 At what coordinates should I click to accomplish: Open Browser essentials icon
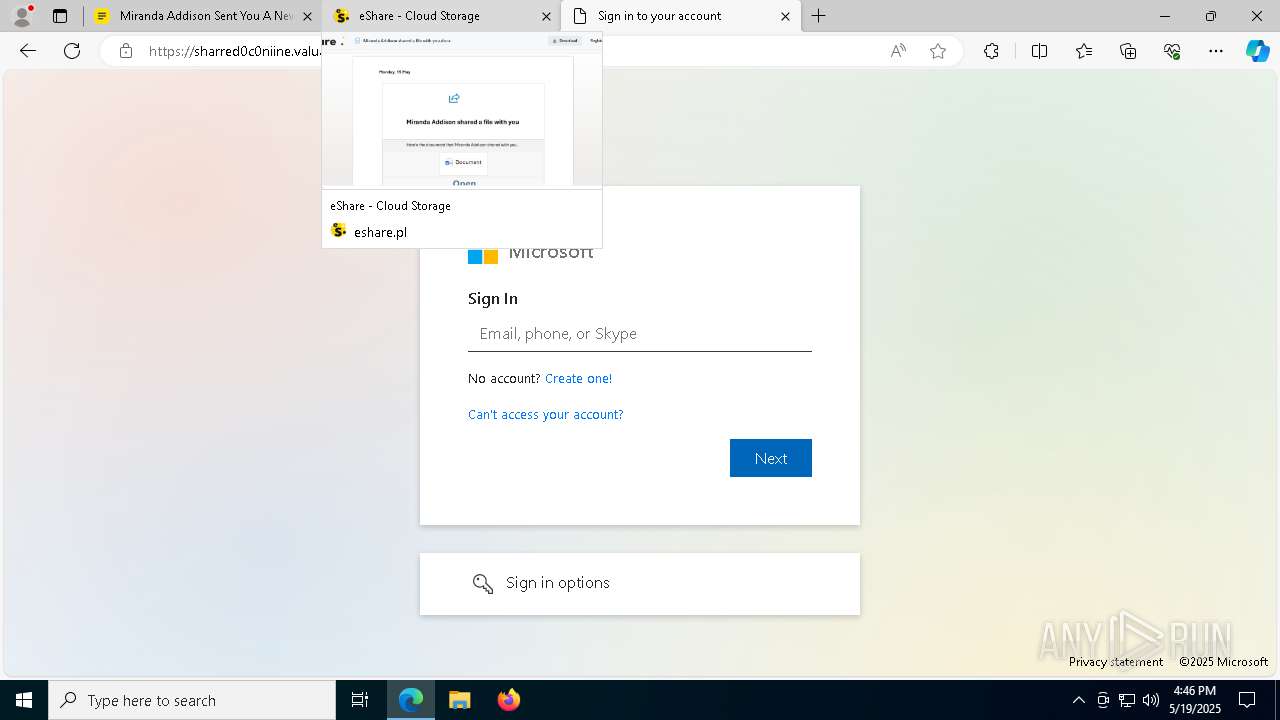coord(1172,51)
